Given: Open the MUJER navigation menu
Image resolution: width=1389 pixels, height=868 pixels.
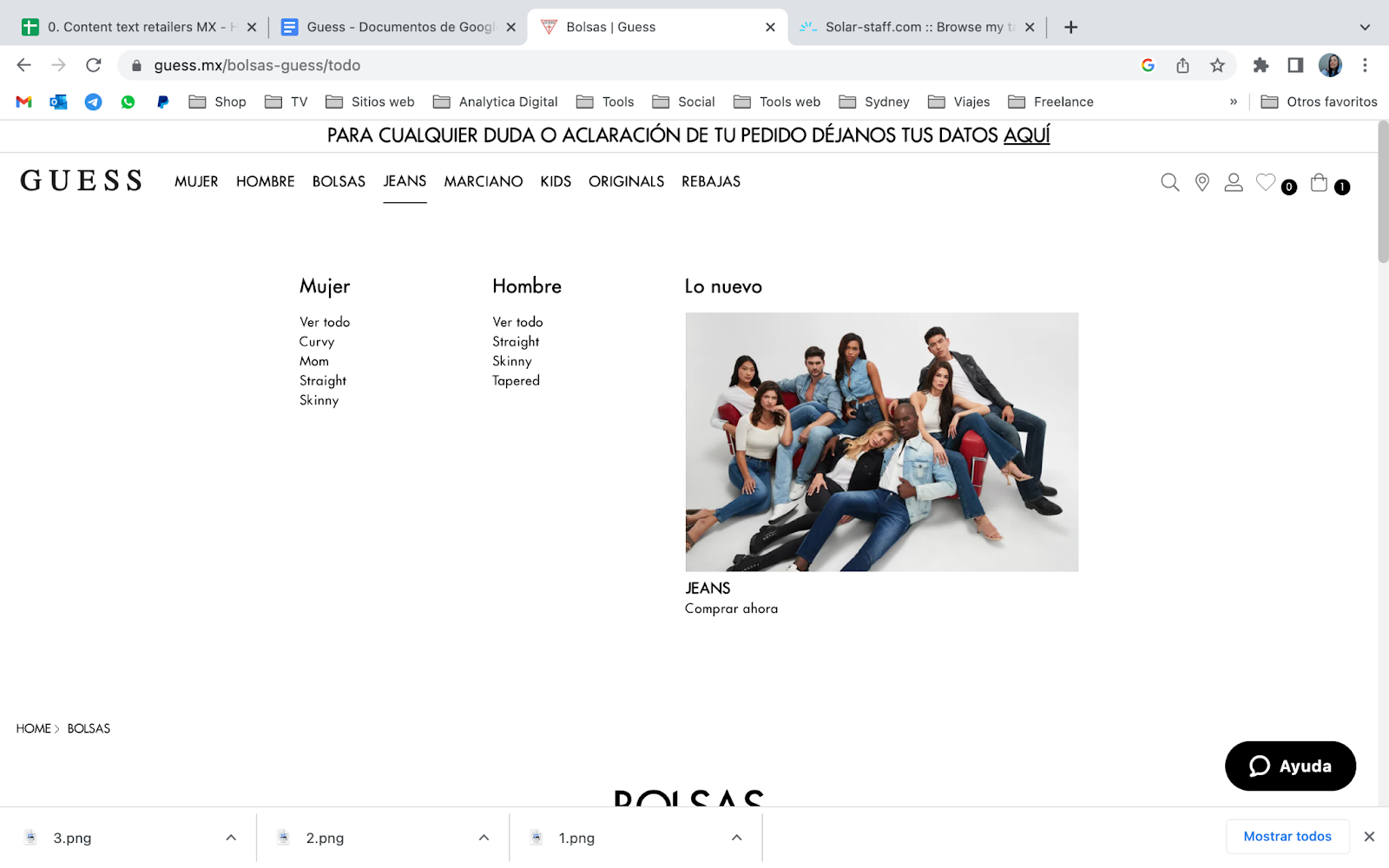Looking at the screenshot, I should click(x=196, y=181).
